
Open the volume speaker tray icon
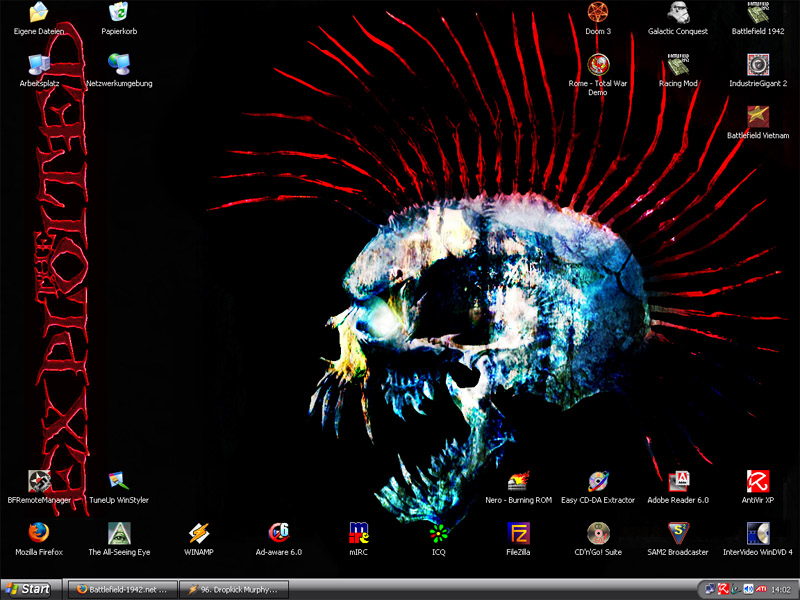748,589
